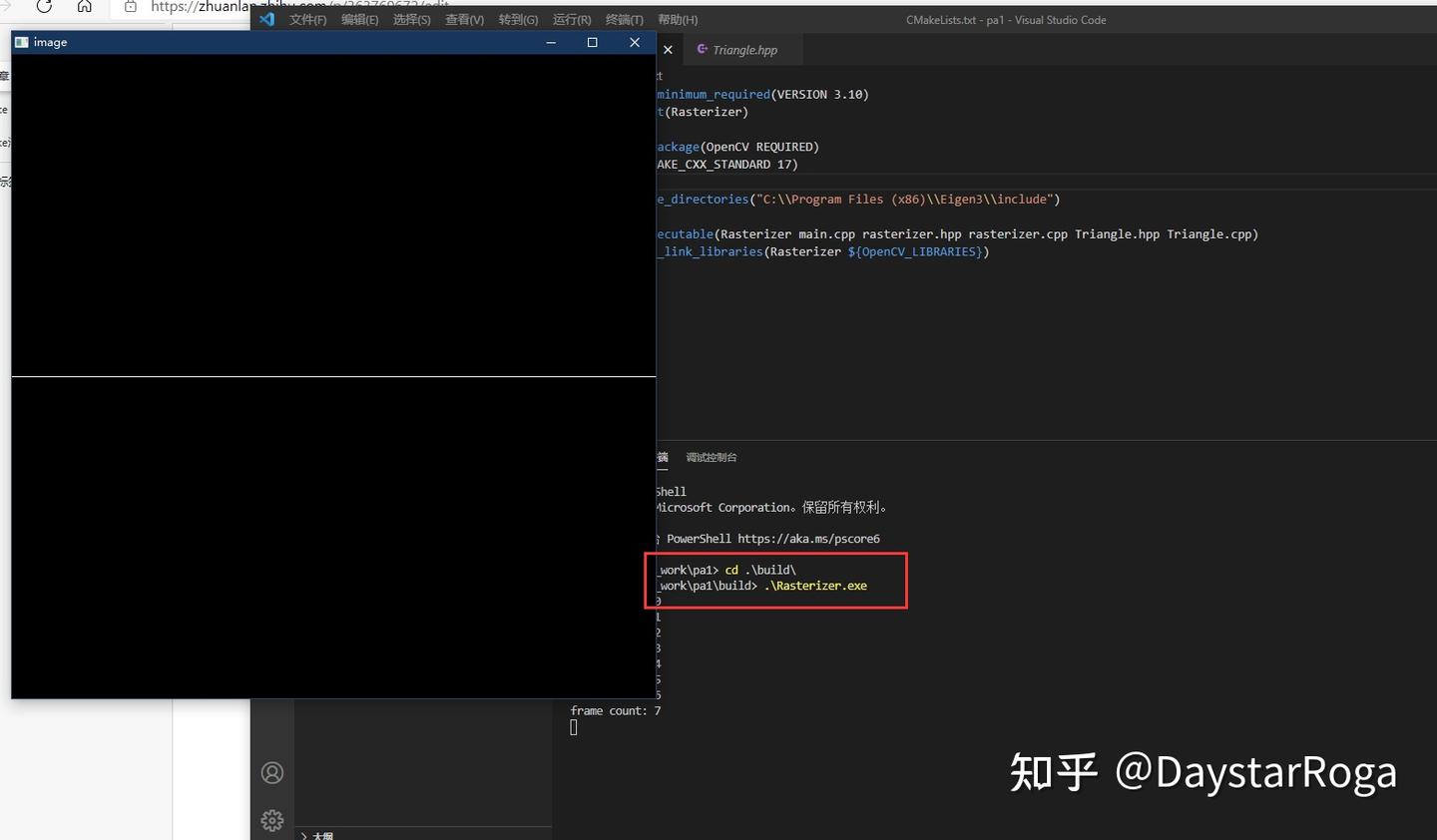Switch to the 调试控制台 panel tab
The height and width of the screenshot is (840, 1437).
[712, 457]
